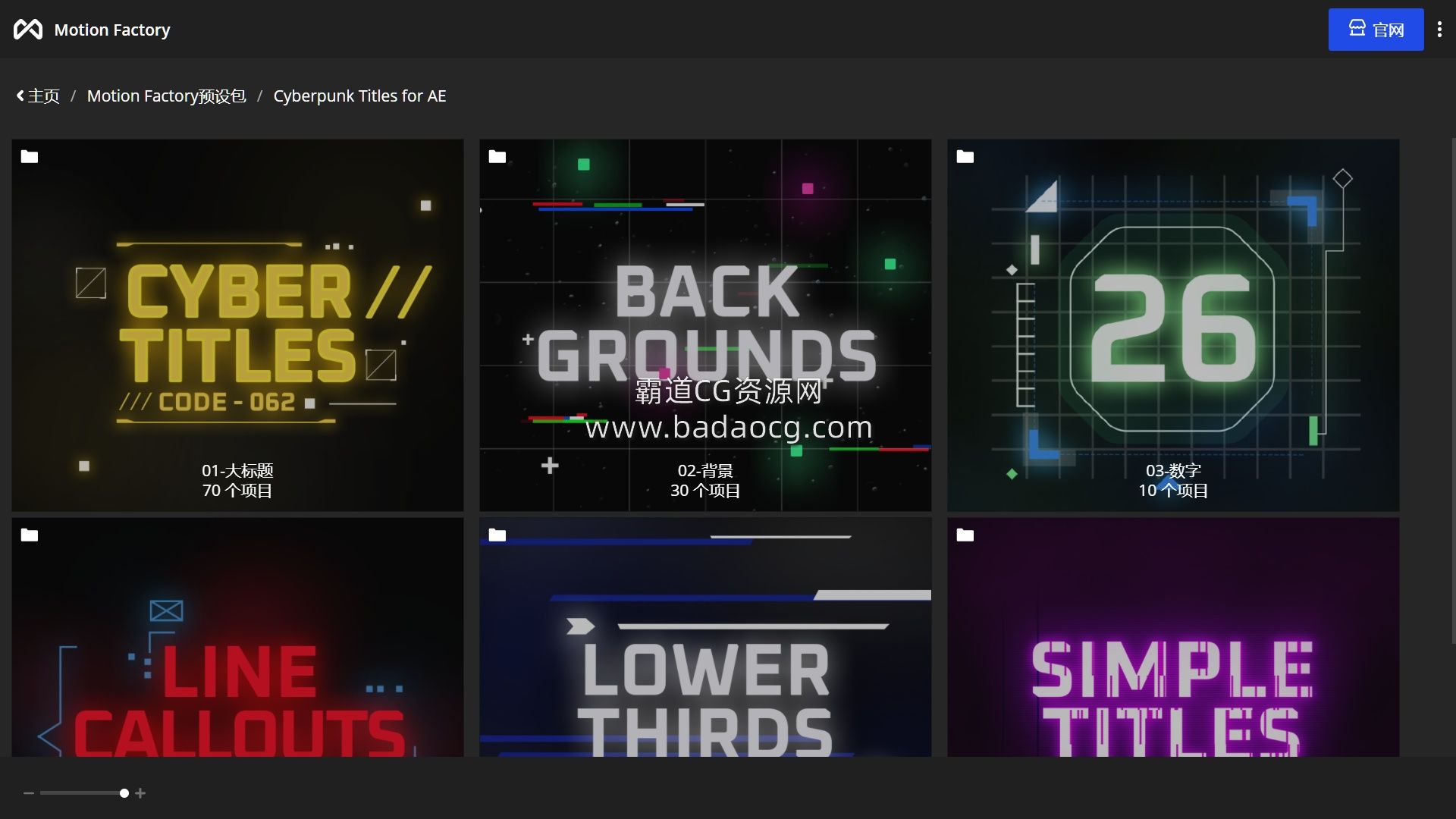Click the thumbnail size slider handle
This screenshot has height=819, width=1456.
pyautogui.click(x=124, y=793)
